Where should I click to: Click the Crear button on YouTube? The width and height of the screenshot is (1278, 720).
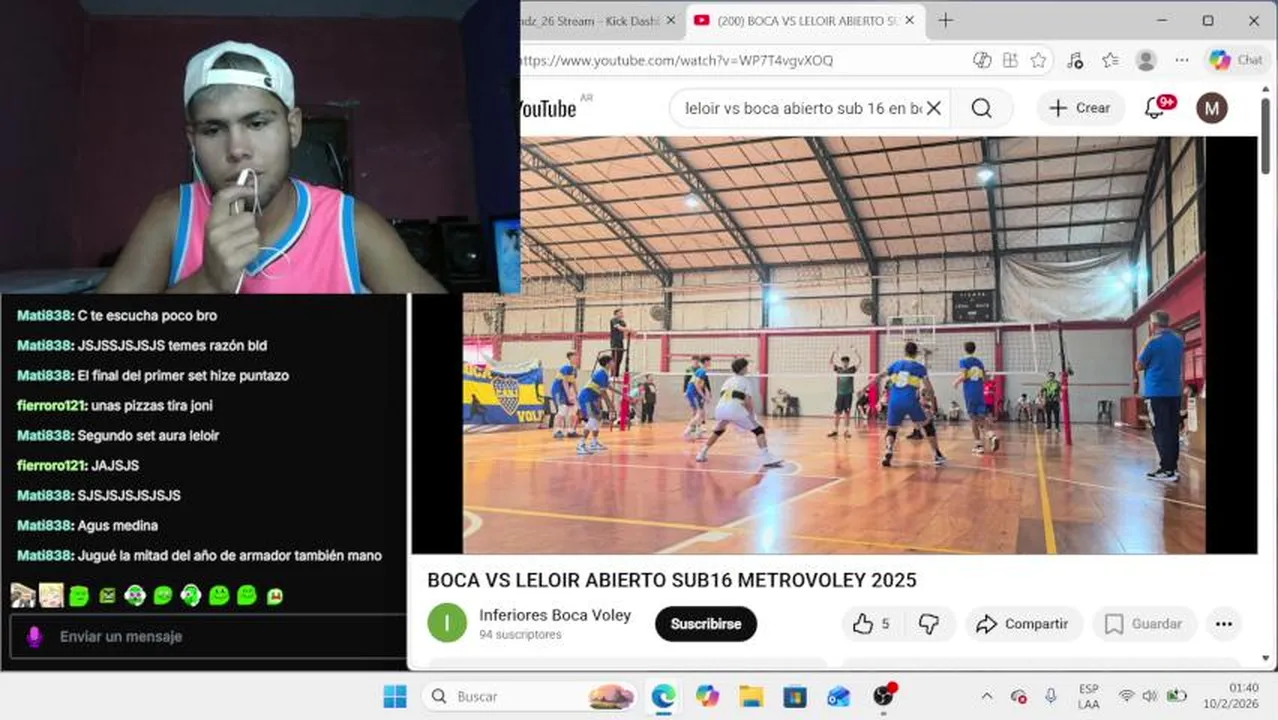(x=1080, y=108)
